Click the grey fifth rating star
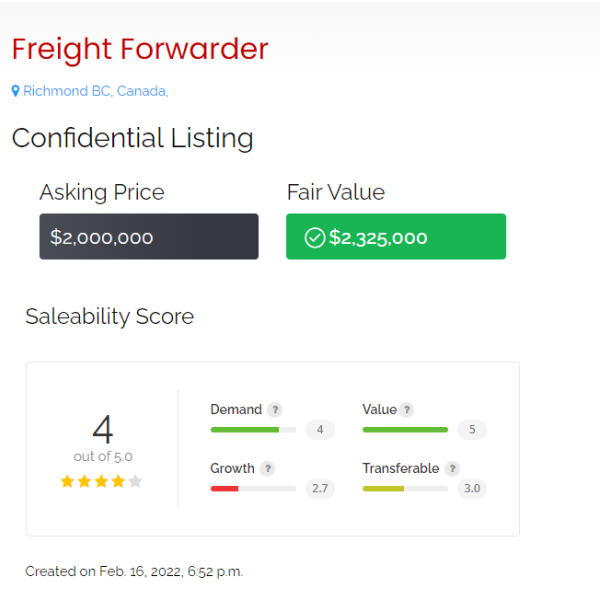Screen dimensions: 600x600 pyautogui.click(x=135, y=481)
